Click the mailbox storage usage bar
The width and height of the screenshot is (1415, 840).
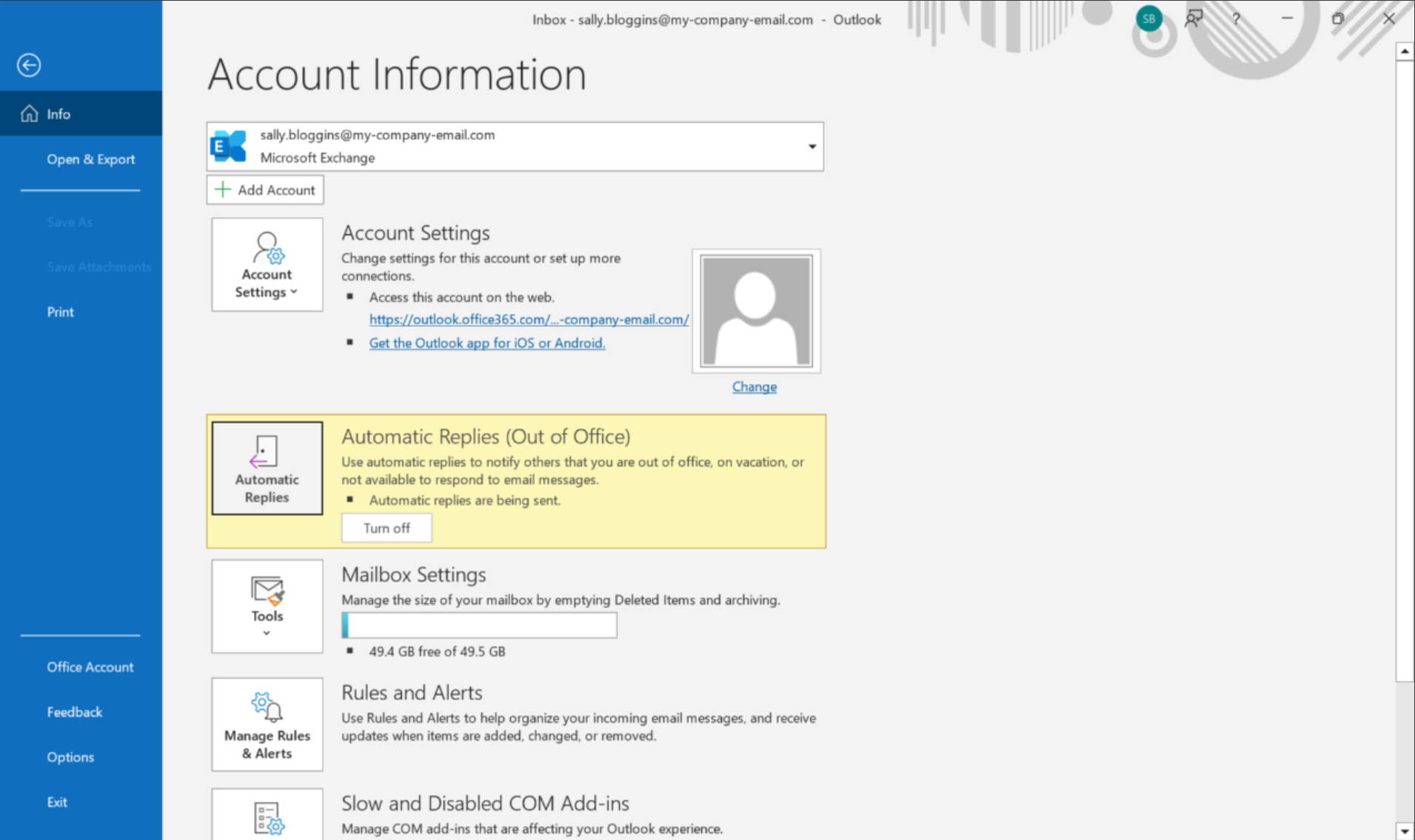479,625
